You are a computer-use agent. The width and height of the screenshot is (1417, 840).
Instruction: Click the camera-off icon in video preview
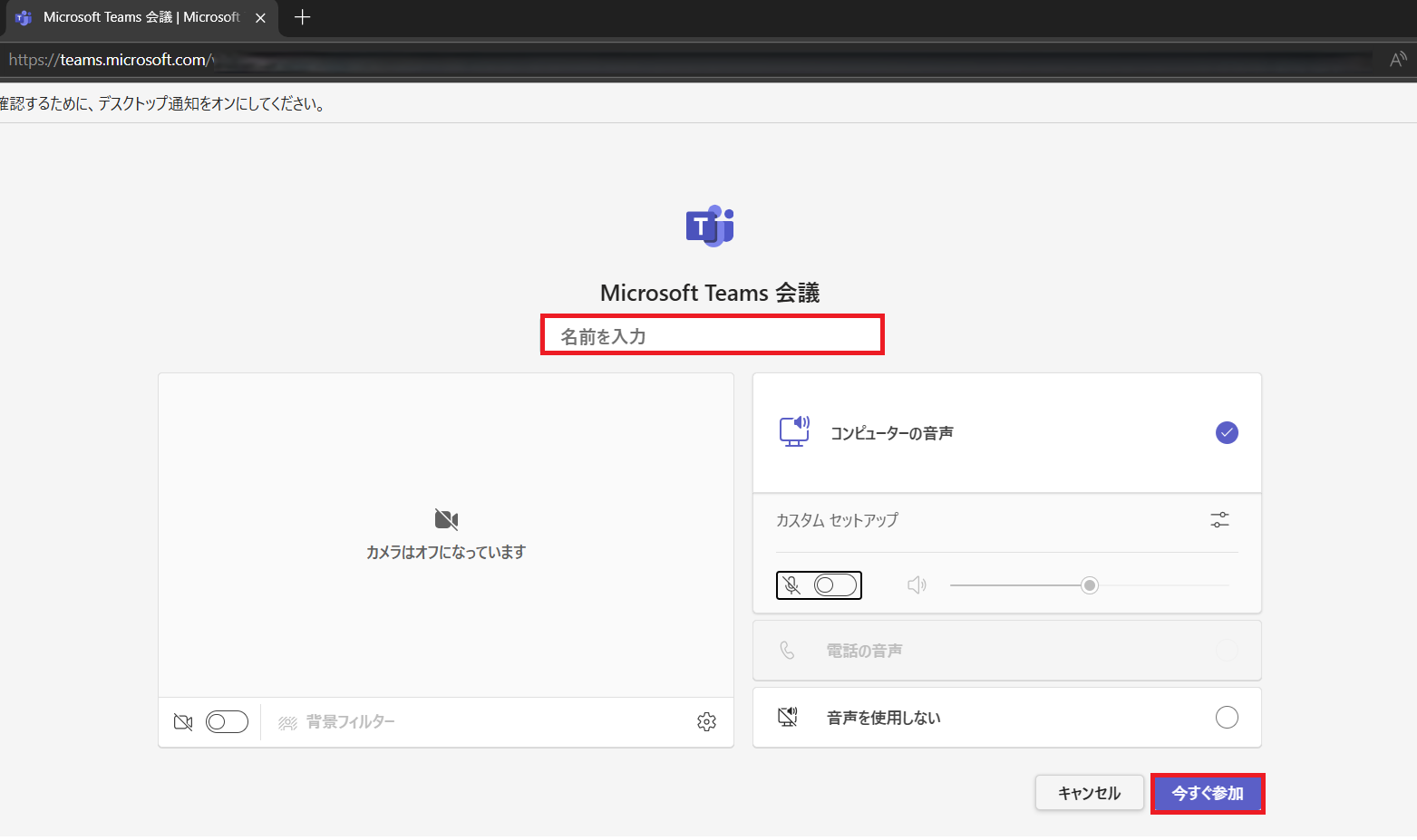[x=446, y=519]
